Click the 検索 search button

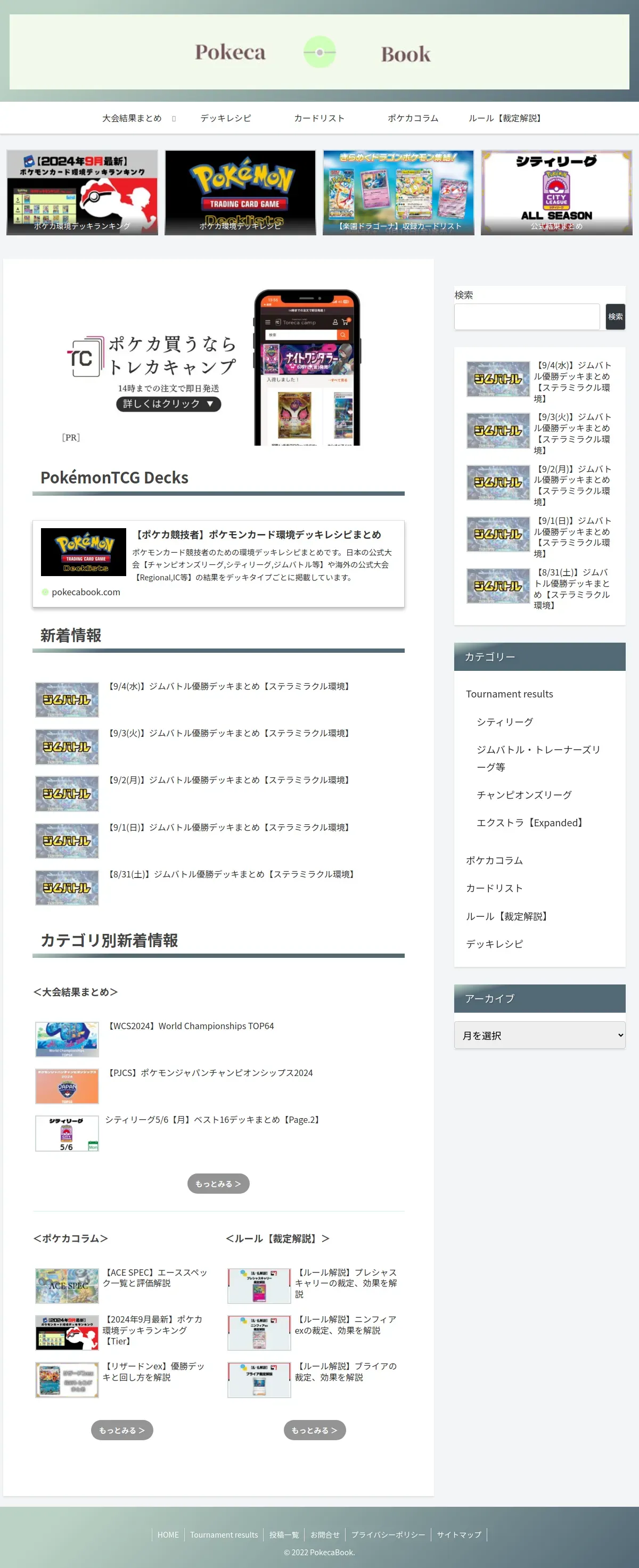615,316
